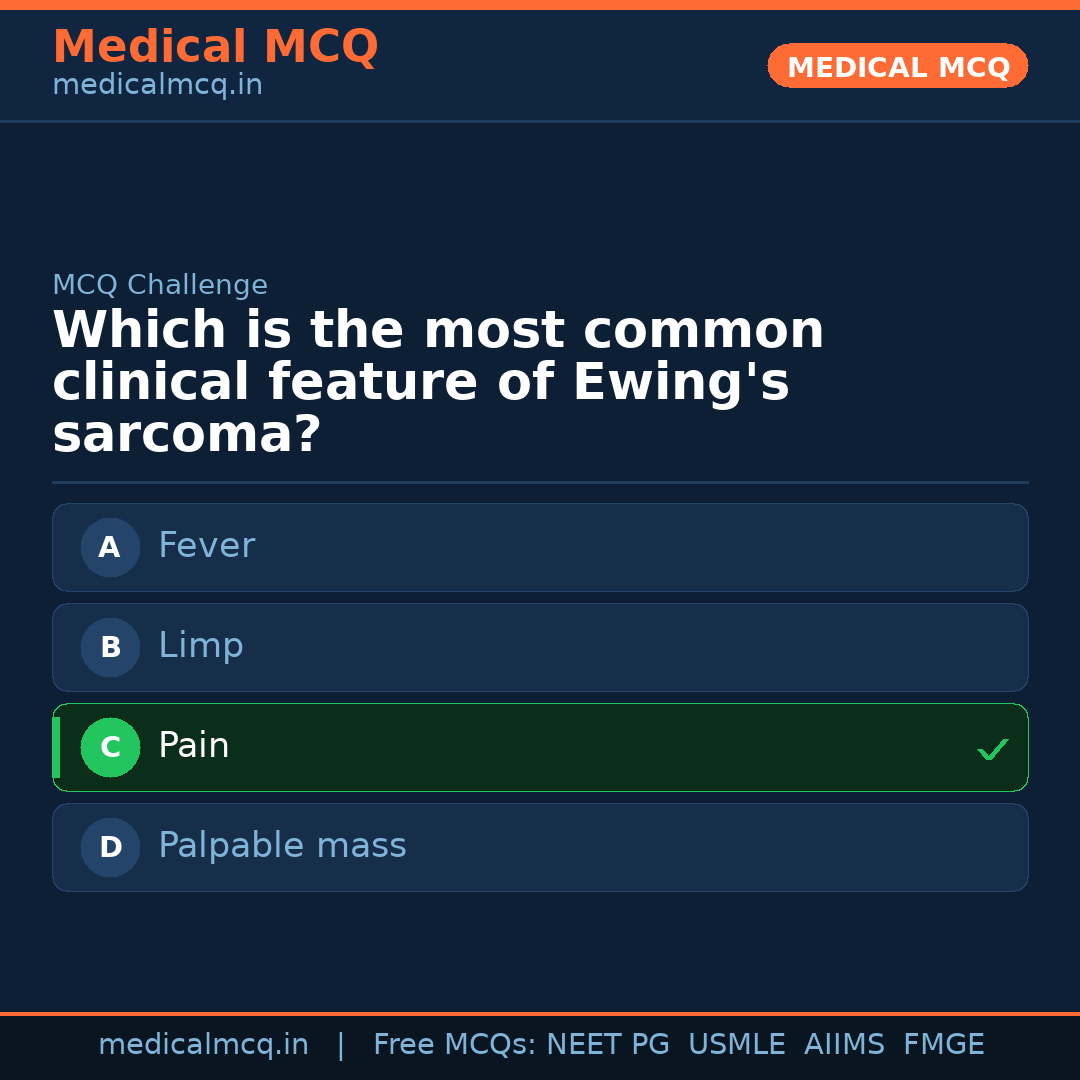Choose the Limp answer text

pyautogui.click(x=201, y=646)
